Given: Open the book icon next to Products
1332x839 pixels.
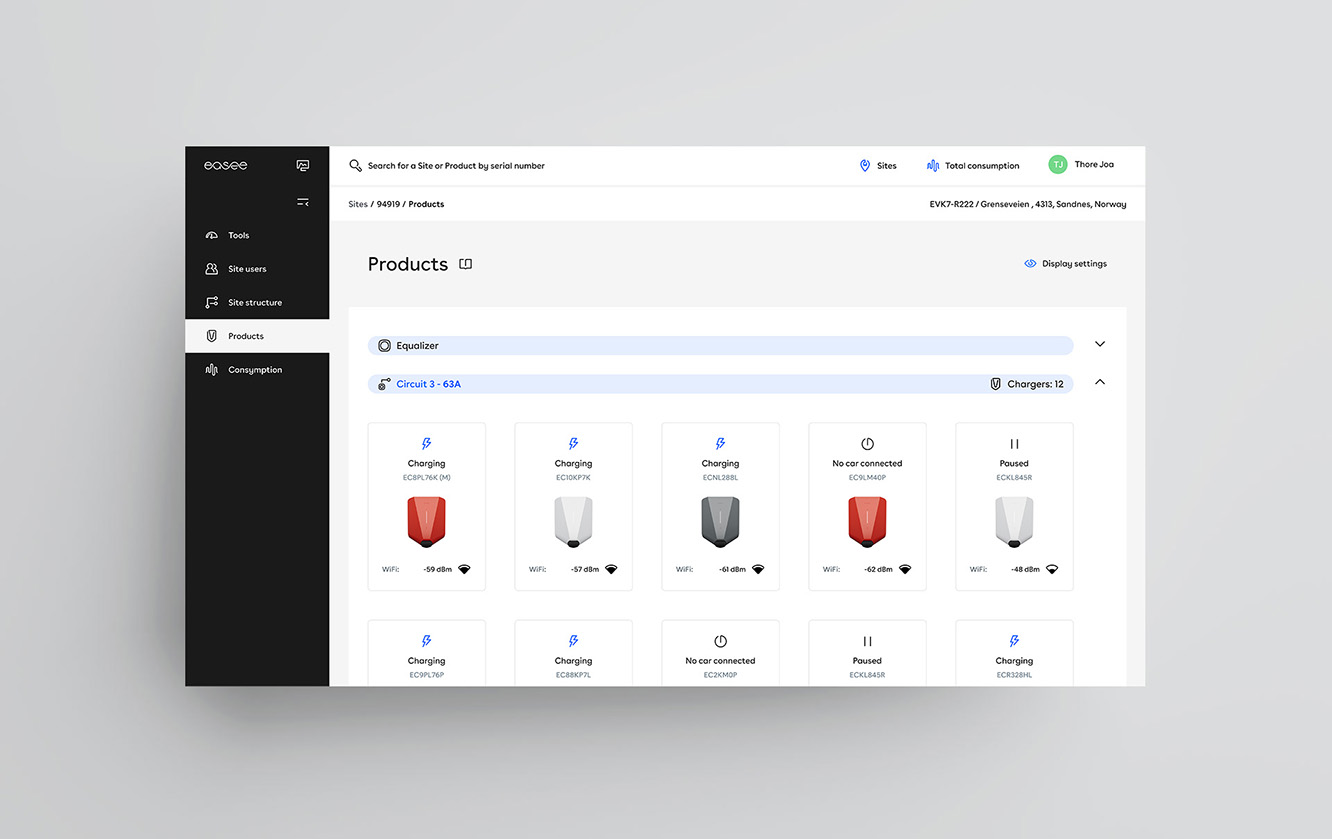Looking at the screenshot, I should [x=465, y=264].
